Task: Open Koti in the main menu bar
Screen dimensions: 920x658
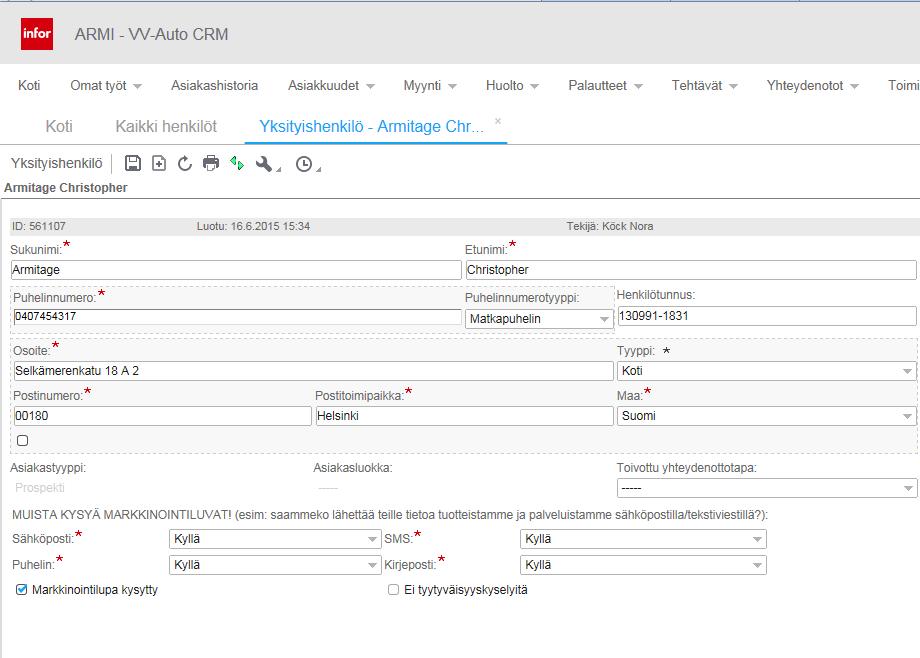Action: [29, 86]
